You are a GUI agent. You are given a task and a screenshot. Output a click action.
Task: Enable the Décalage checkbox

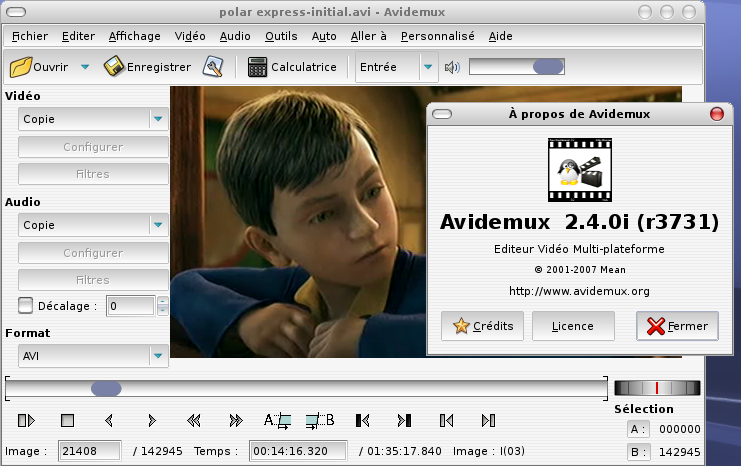coord(26,305)
